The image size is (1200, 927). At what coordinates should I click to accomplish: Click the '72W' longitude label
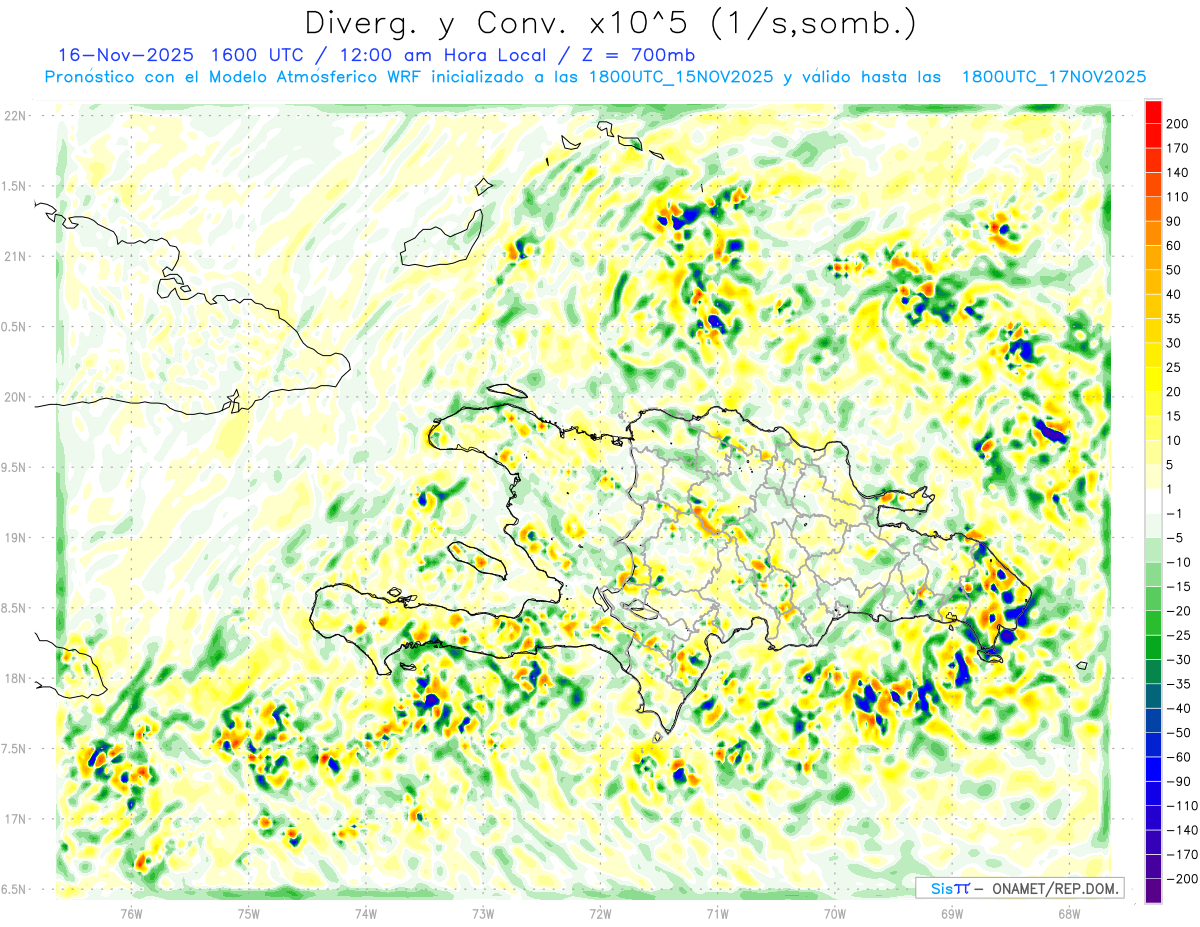[600, 913]
